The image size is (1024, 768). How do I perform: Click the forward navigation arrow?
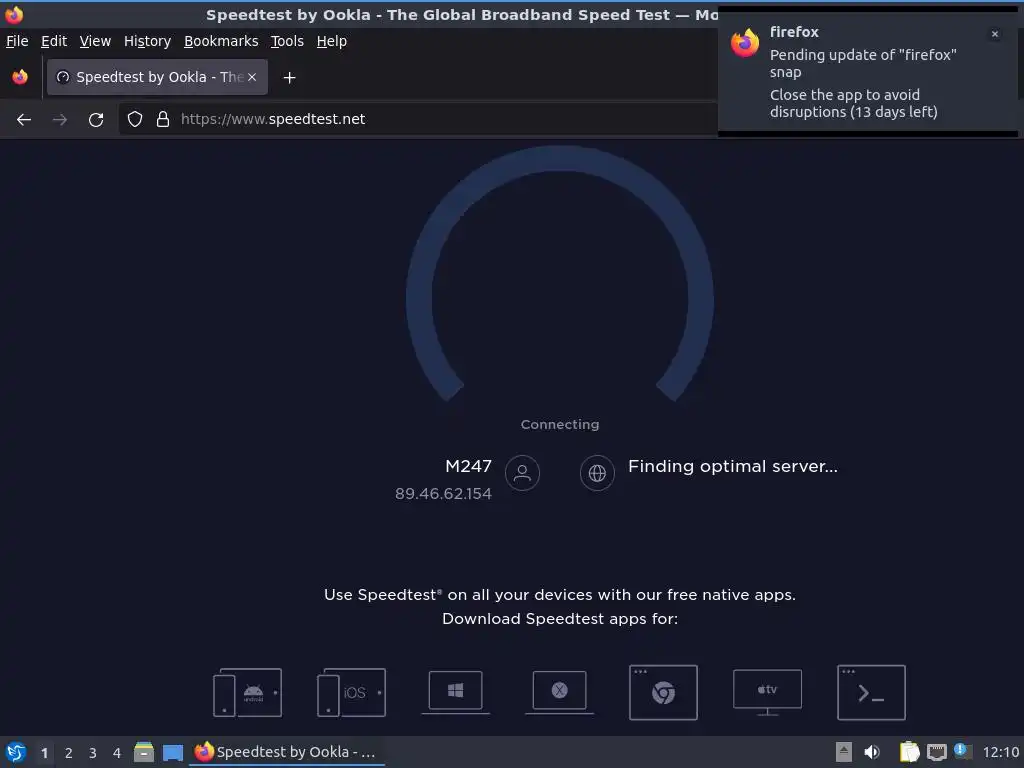[x=59, y=120]
